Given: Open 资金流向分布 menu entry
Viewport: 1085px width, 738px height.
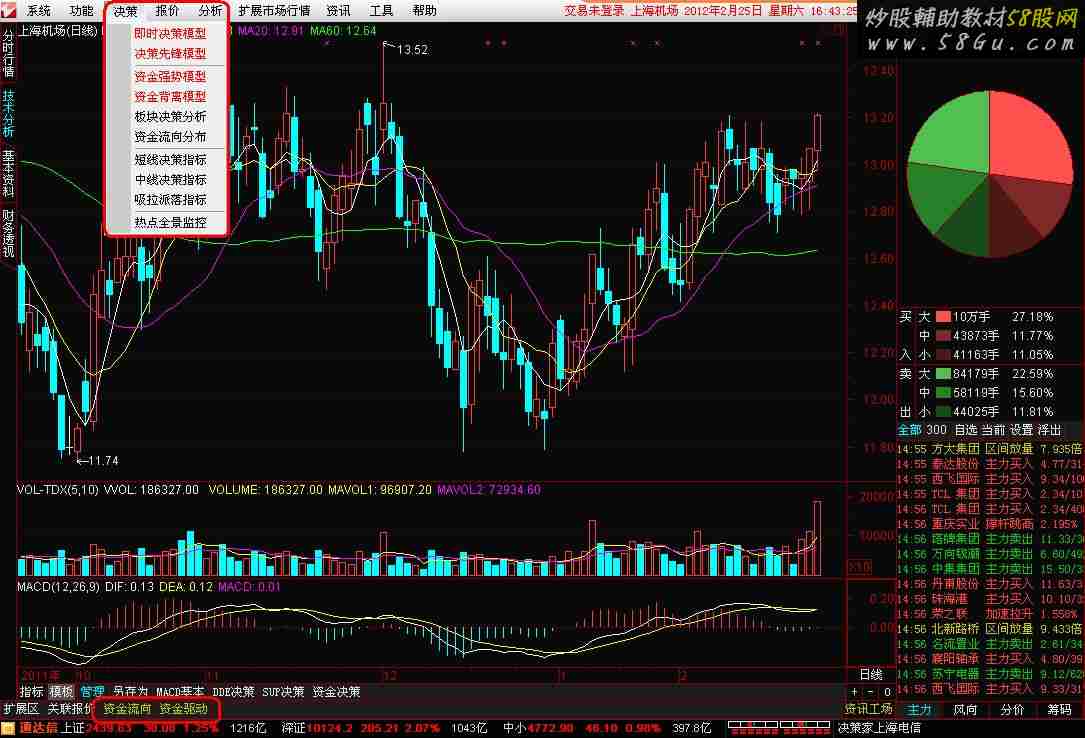Looking at the screenshot, I should pos(170,136).
